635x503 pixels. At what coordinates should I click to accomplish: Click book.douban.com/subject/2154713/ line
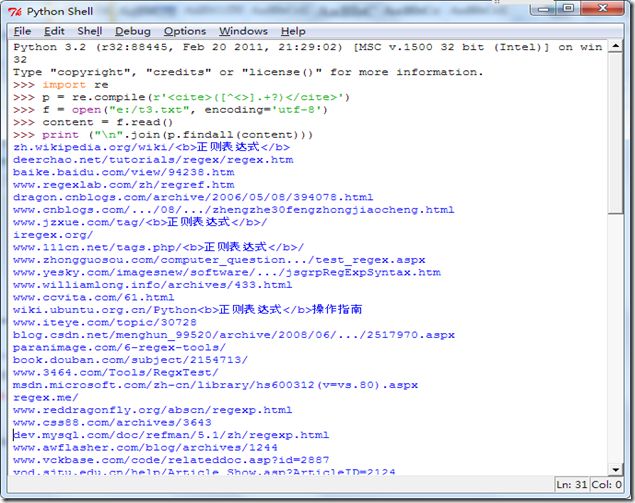[130, 361]
